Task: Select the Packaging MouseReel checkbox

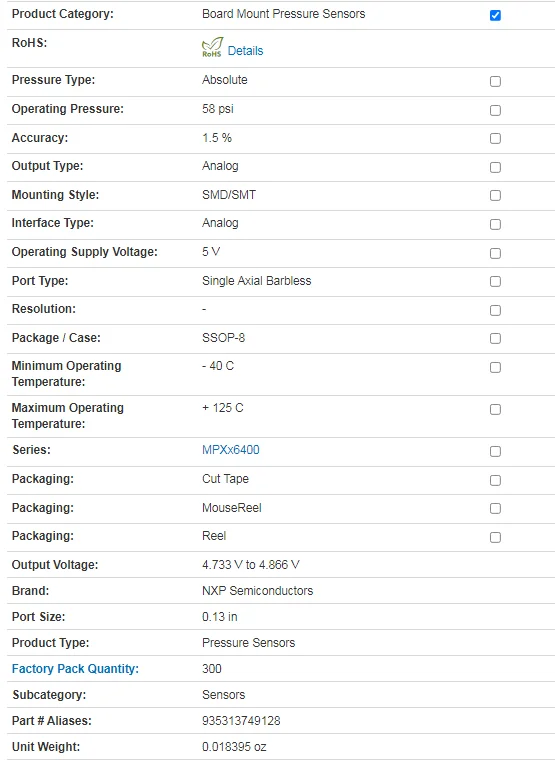Action: tap(495, 508)
